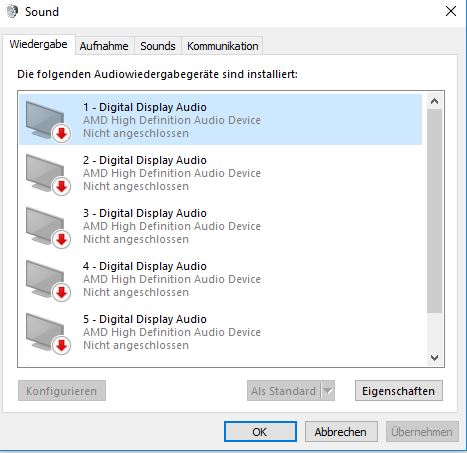Open Eigenschaften for the selected device
The height and width of the screenshot is (453, 467).
point(399,391)
